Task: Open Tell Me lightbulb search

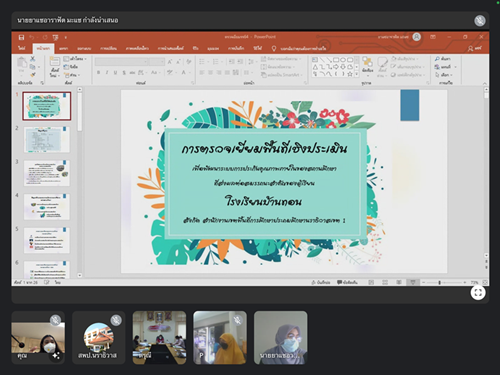Action: click(x=274, y=49)
